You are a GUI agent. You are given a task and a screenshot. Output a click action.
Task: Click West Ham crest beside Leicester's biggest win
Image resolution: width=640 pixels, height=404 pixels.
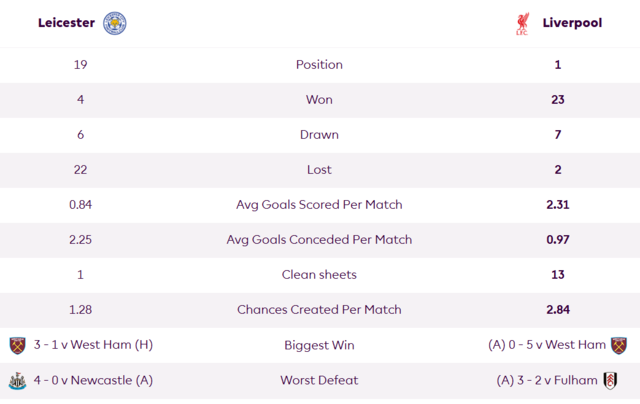18,345
